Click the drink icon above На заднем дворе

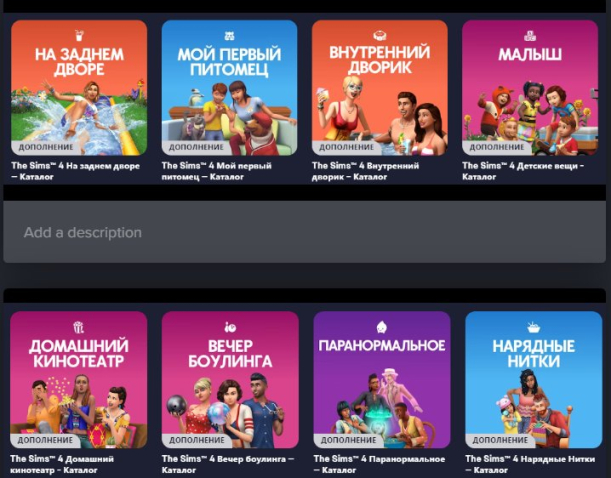(79, 35)
